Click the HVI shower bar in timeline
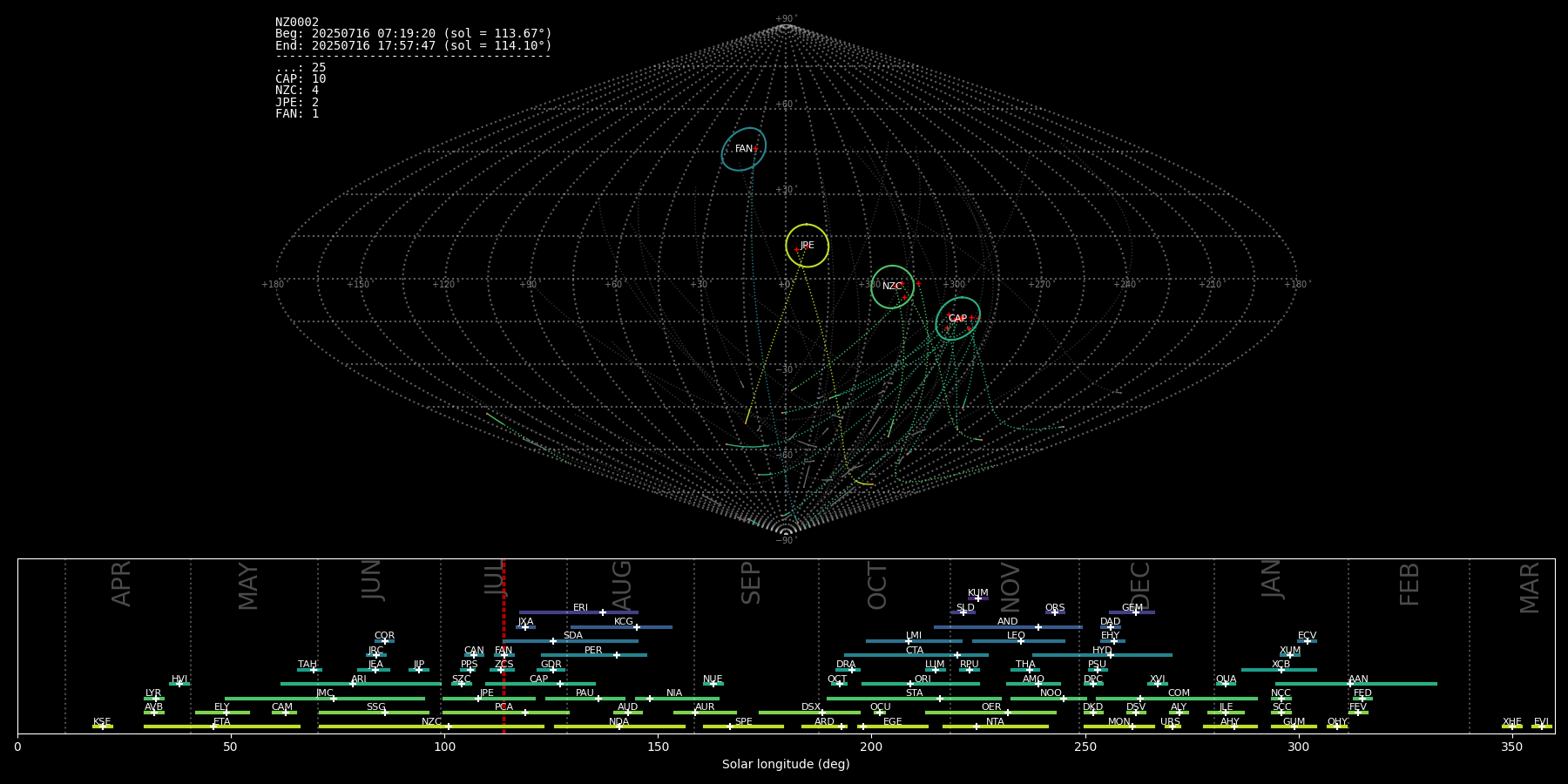This screenshot has height=784, width=1568. coord(179,684)
